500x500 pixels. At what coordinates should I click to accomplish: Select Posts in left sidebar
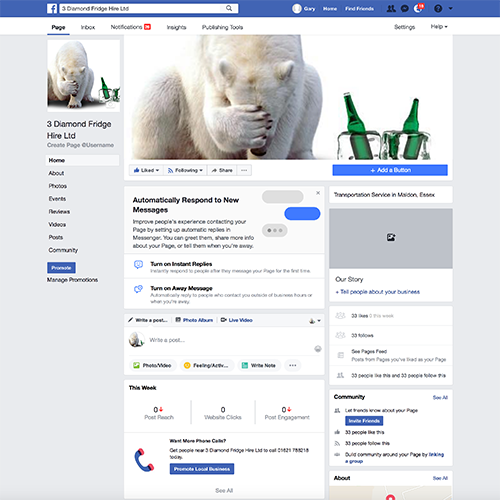point(56,237)
